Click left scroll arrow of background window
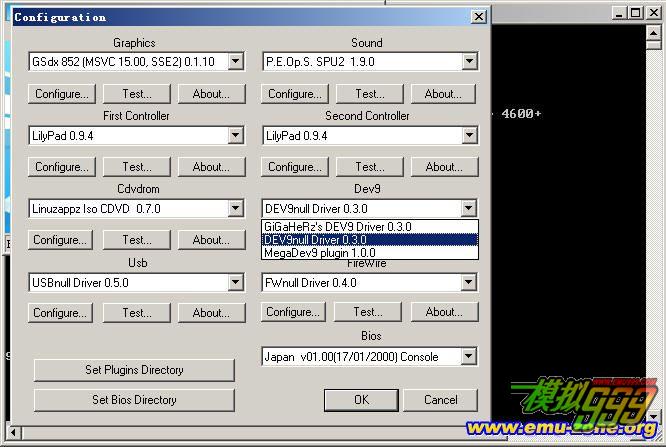Image resolution: width=666 pixels, height=447 pixels. click(13, 433)
